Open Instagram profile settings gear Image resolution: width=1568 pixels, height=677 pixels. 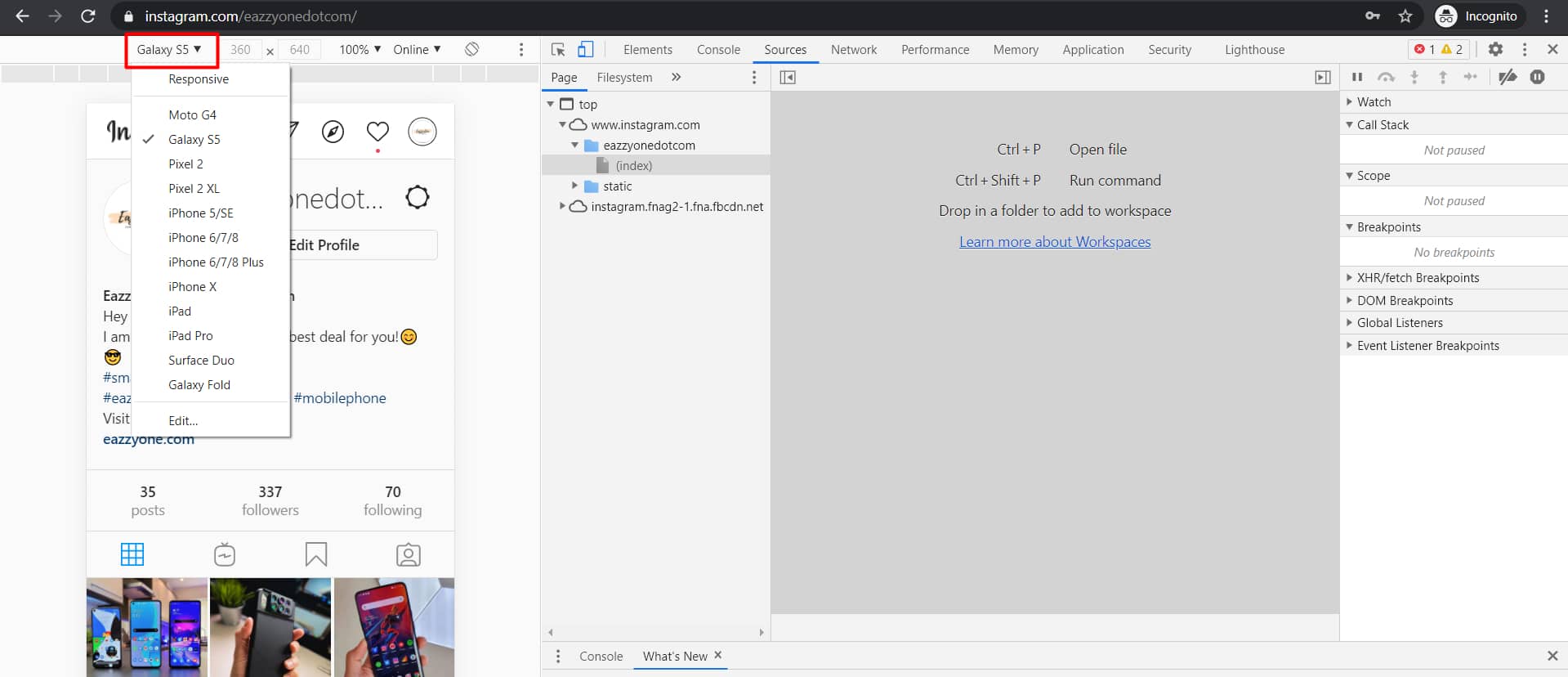click(x=418, y=197)
